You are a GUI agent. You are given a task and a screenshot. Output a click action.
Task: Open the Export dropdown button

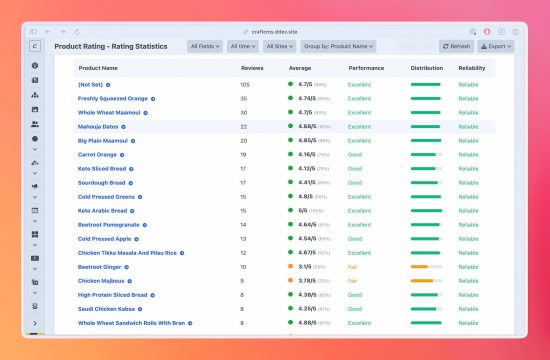pyautogui.click(x=496, y=46)
